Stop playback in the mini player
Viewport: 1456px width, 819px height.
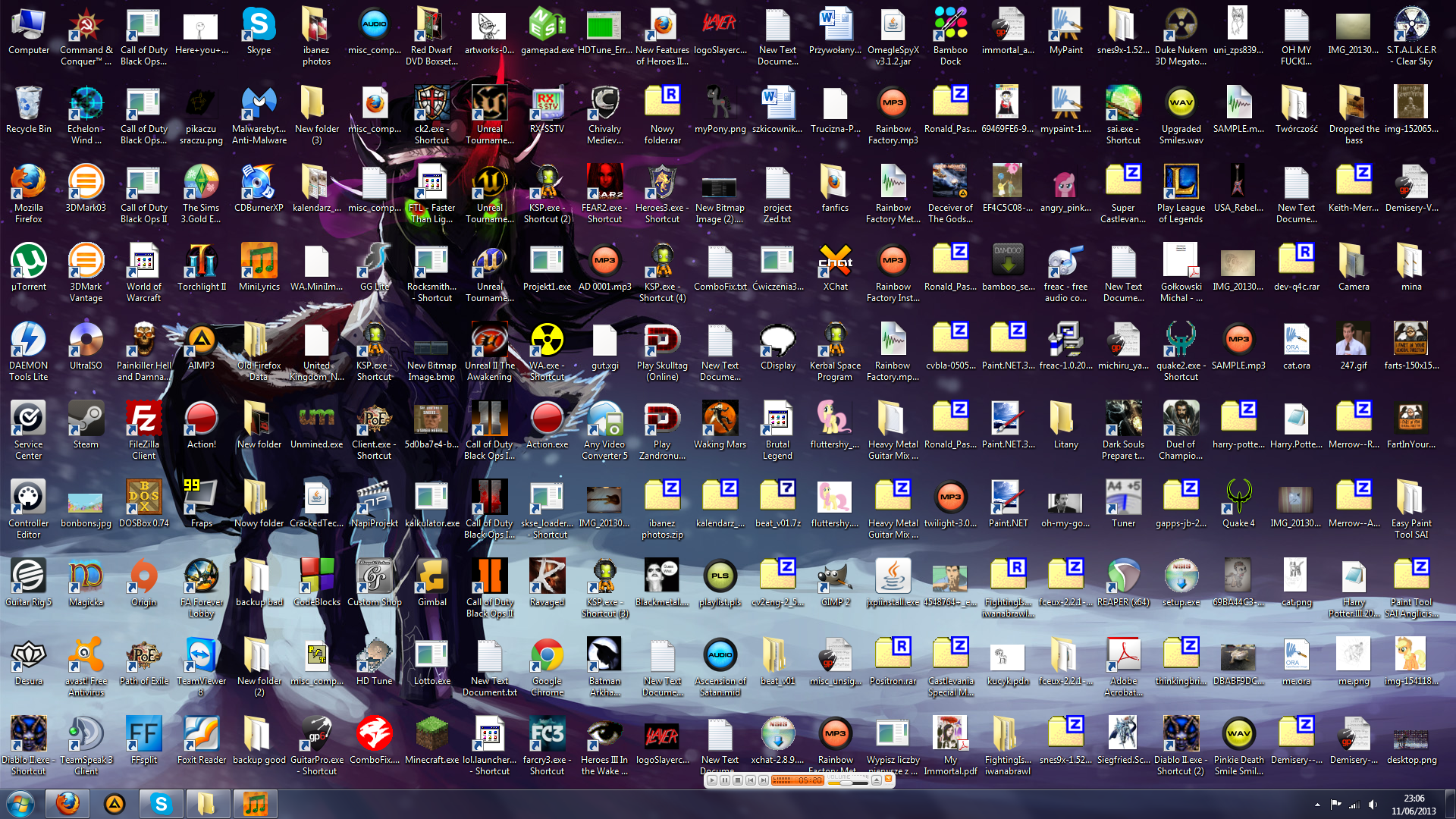738,780
